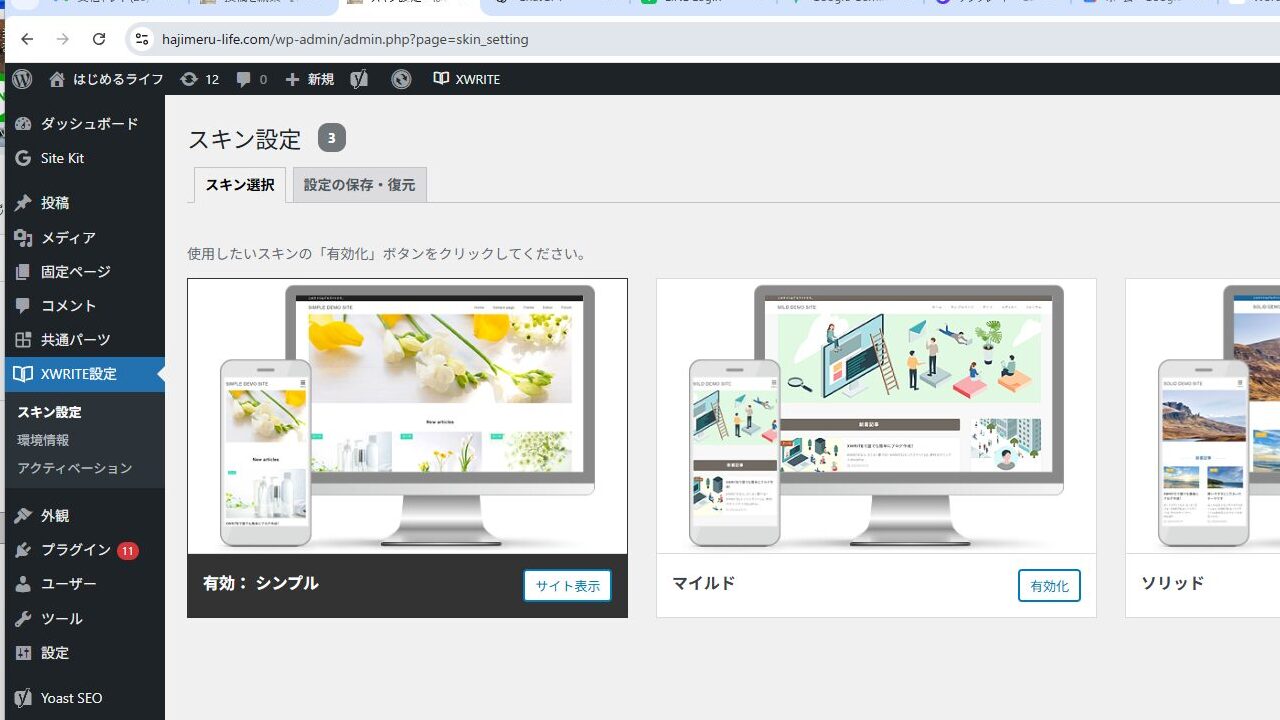Open はじめるライフ site home link
The image size is (1280, 720).
click(106, 79)
